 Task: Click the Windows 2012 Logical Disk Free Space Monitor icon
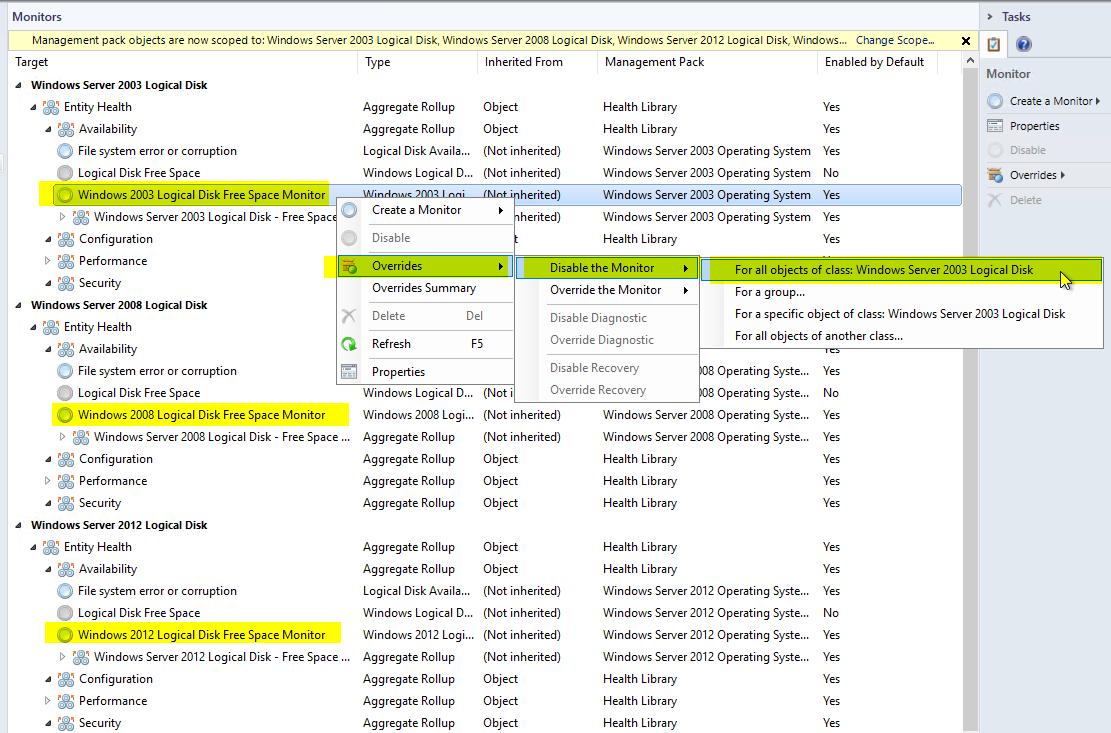pos(65,635)
